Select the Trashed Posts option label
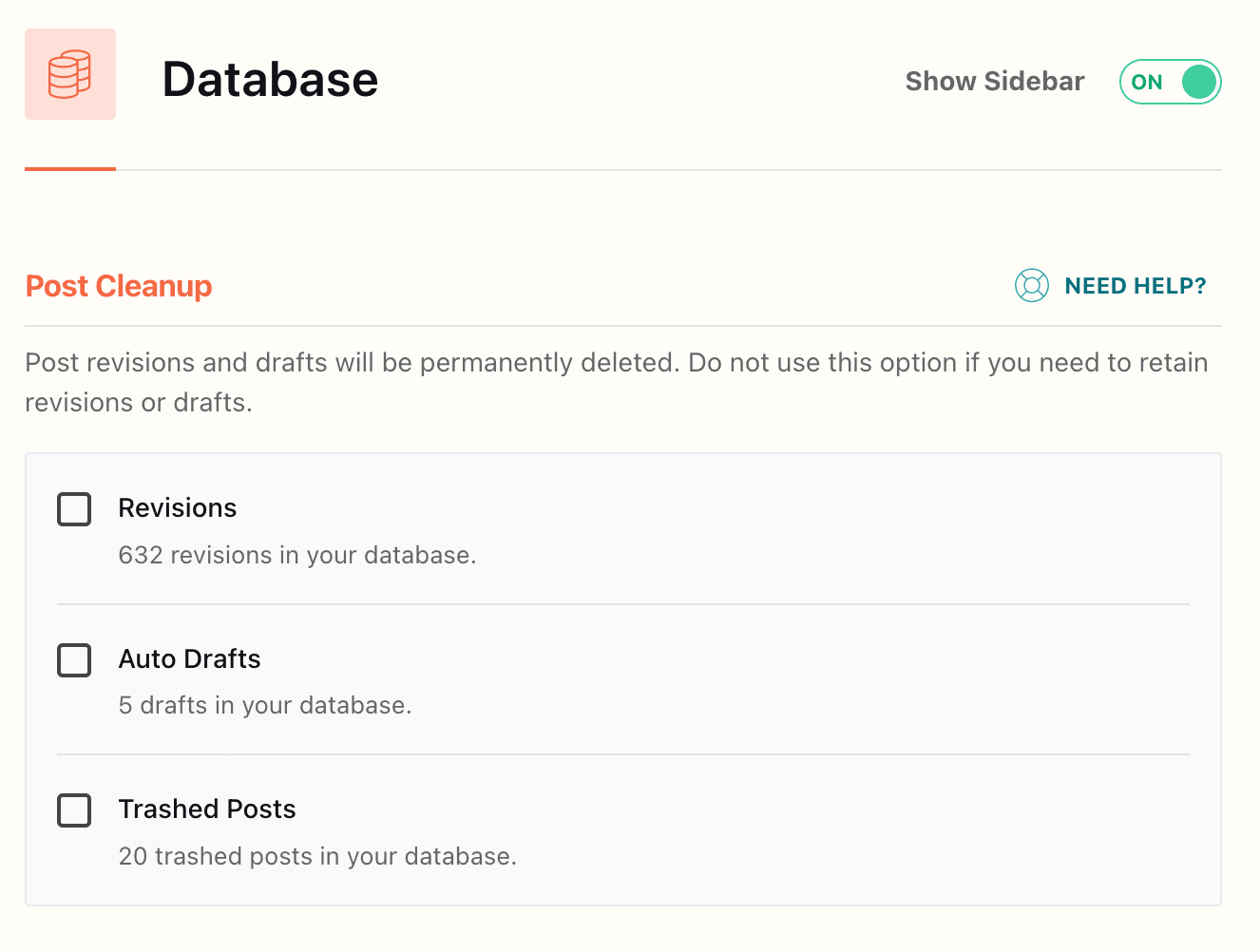Screen dimensions: 1260x952 (207, 809)
